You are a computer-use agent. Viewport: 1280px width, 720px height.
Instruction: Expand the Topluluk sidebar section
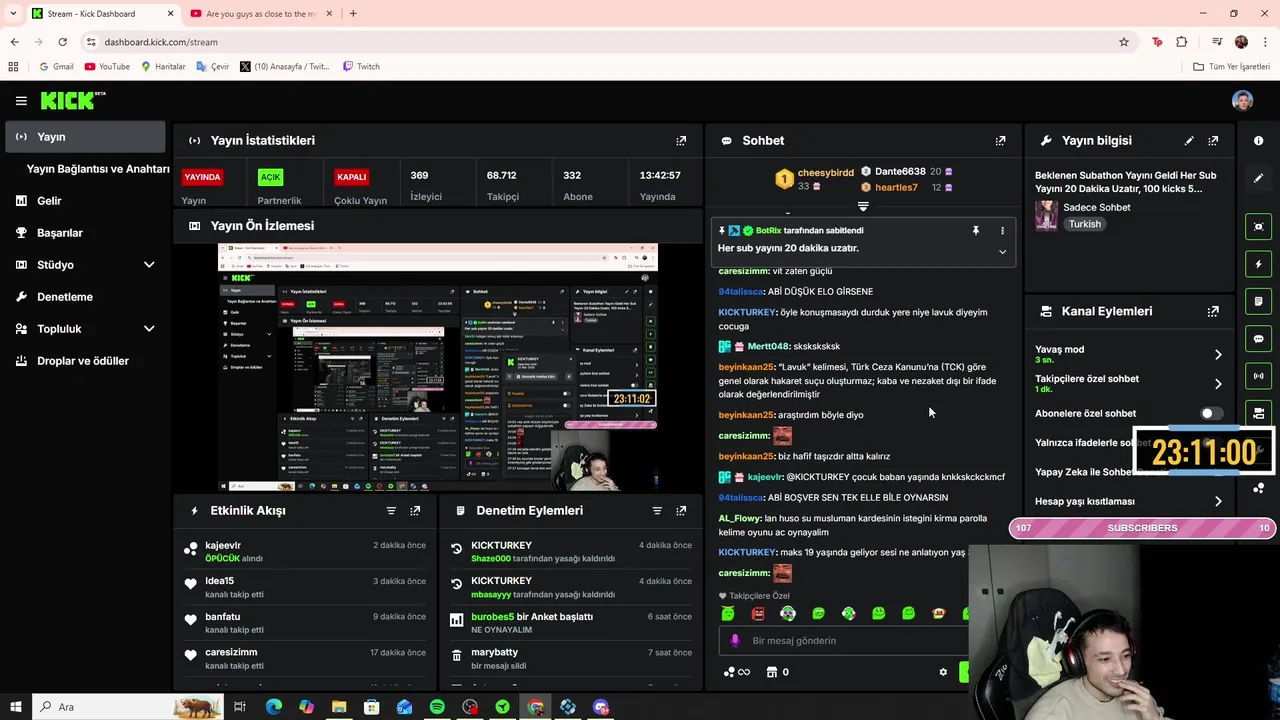point(149,329)
